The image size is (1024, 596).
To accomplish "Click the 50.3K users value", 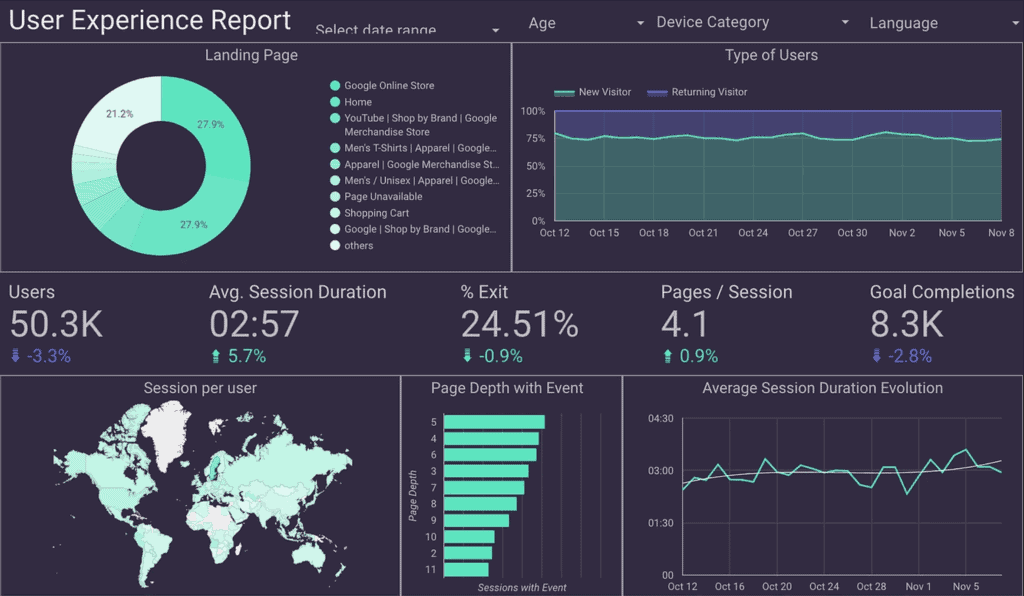I will (x=56, y=324).
